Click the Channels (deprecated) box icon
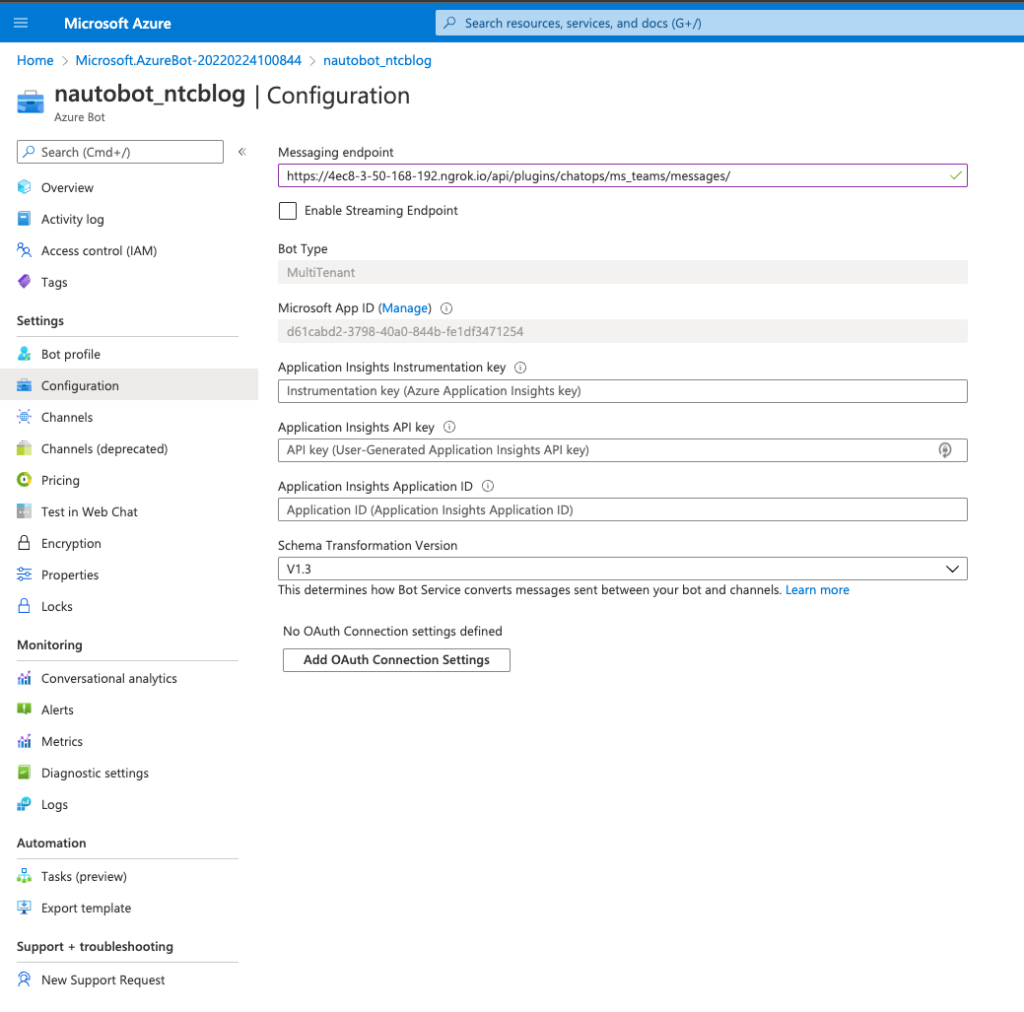This screenshot has height=1012, width=1024. pos(24,449)
